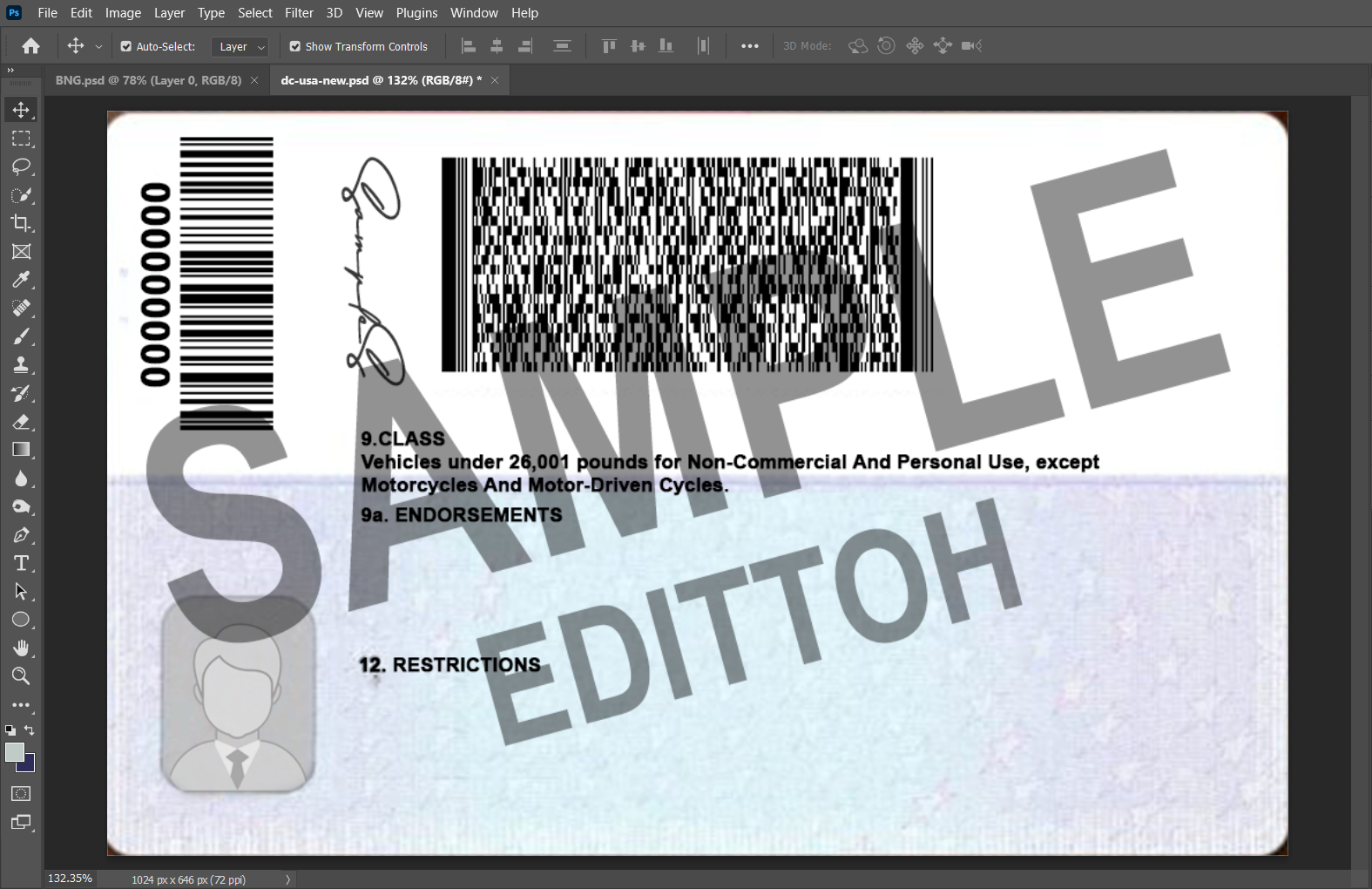
Task: Select the Clone Stamp tool
Action: coord(21,365)
